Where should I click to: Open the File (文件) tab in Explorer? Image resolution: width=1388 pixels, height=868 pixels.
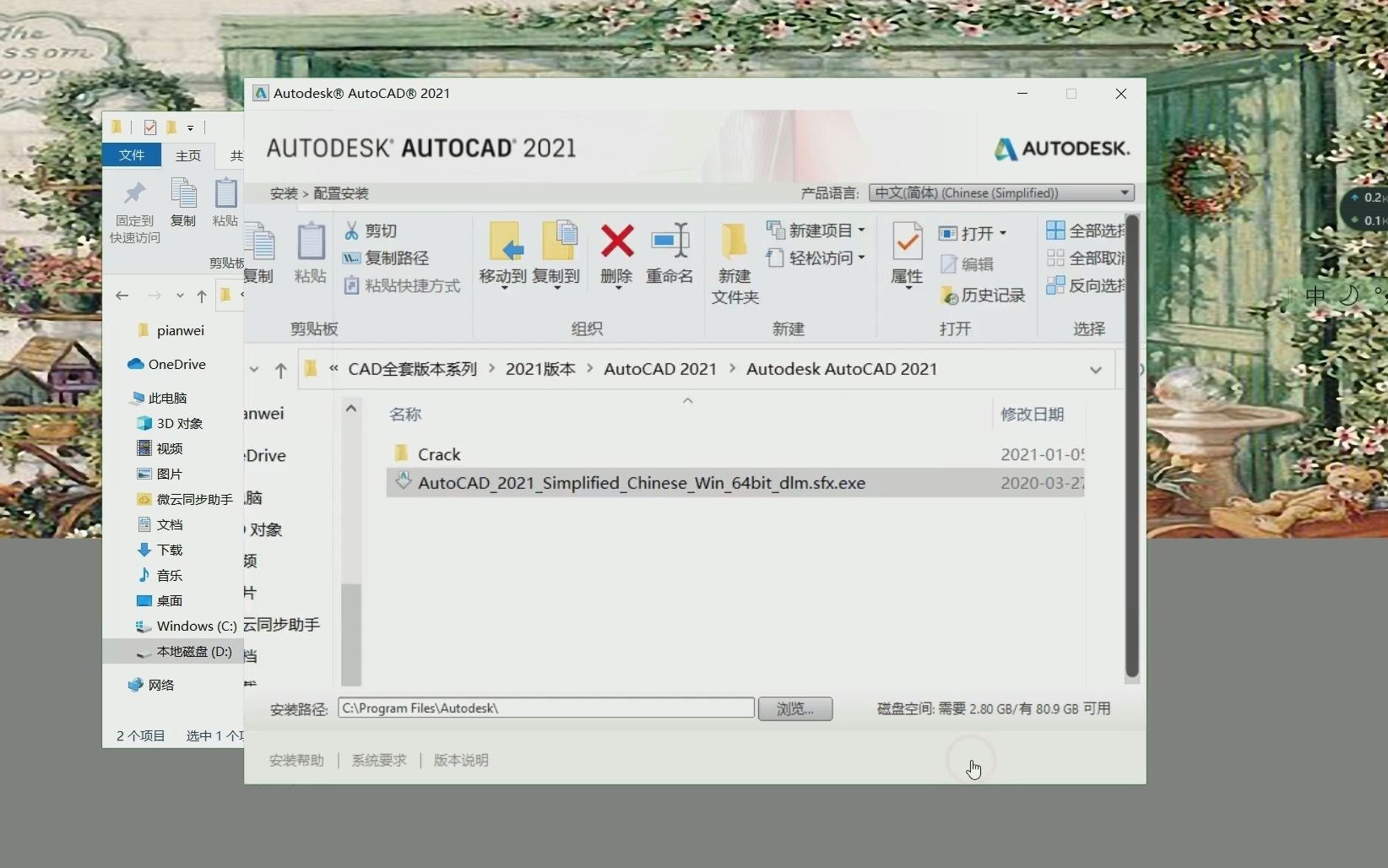(x=132, y=155)
